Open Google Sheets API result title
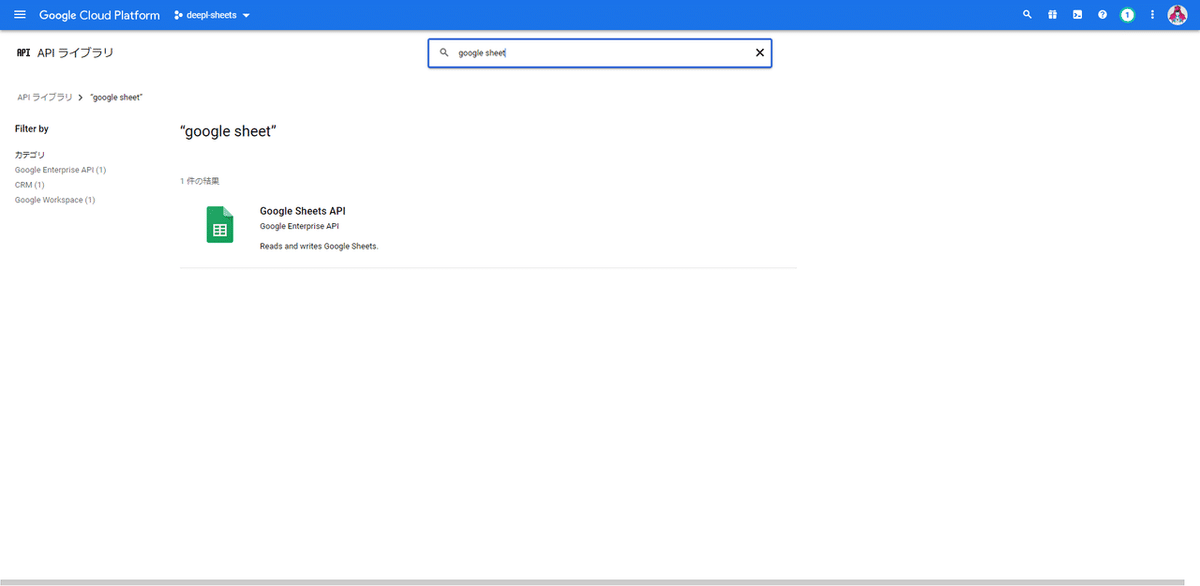Image resolution: width=1200 pixels, height=586 pixels. point(302,211)
